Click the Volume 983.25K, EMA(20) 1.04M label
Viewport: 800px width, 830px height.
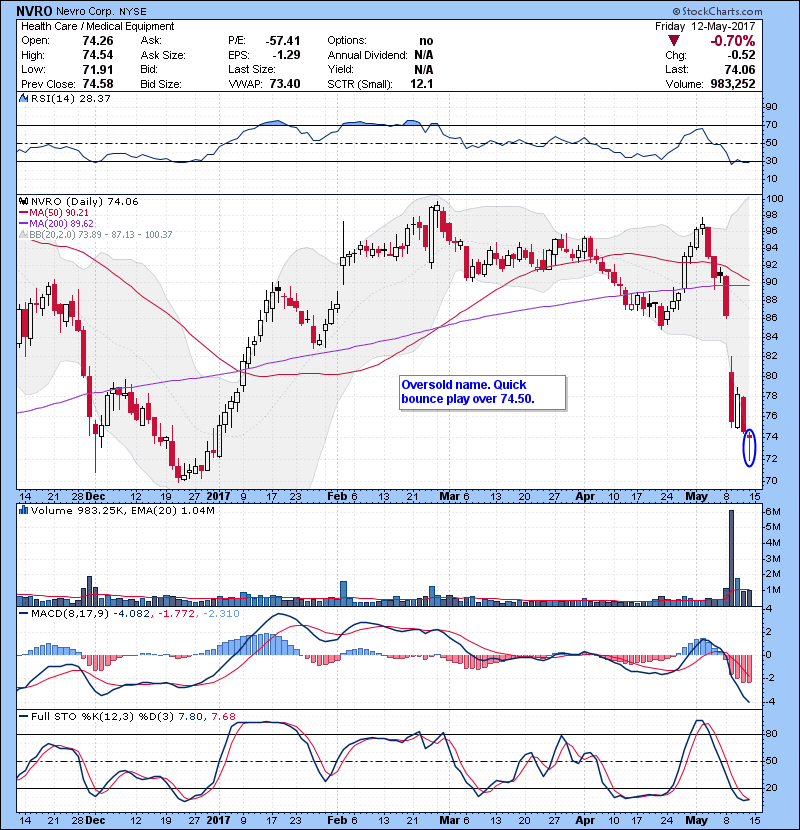(123, 510)
